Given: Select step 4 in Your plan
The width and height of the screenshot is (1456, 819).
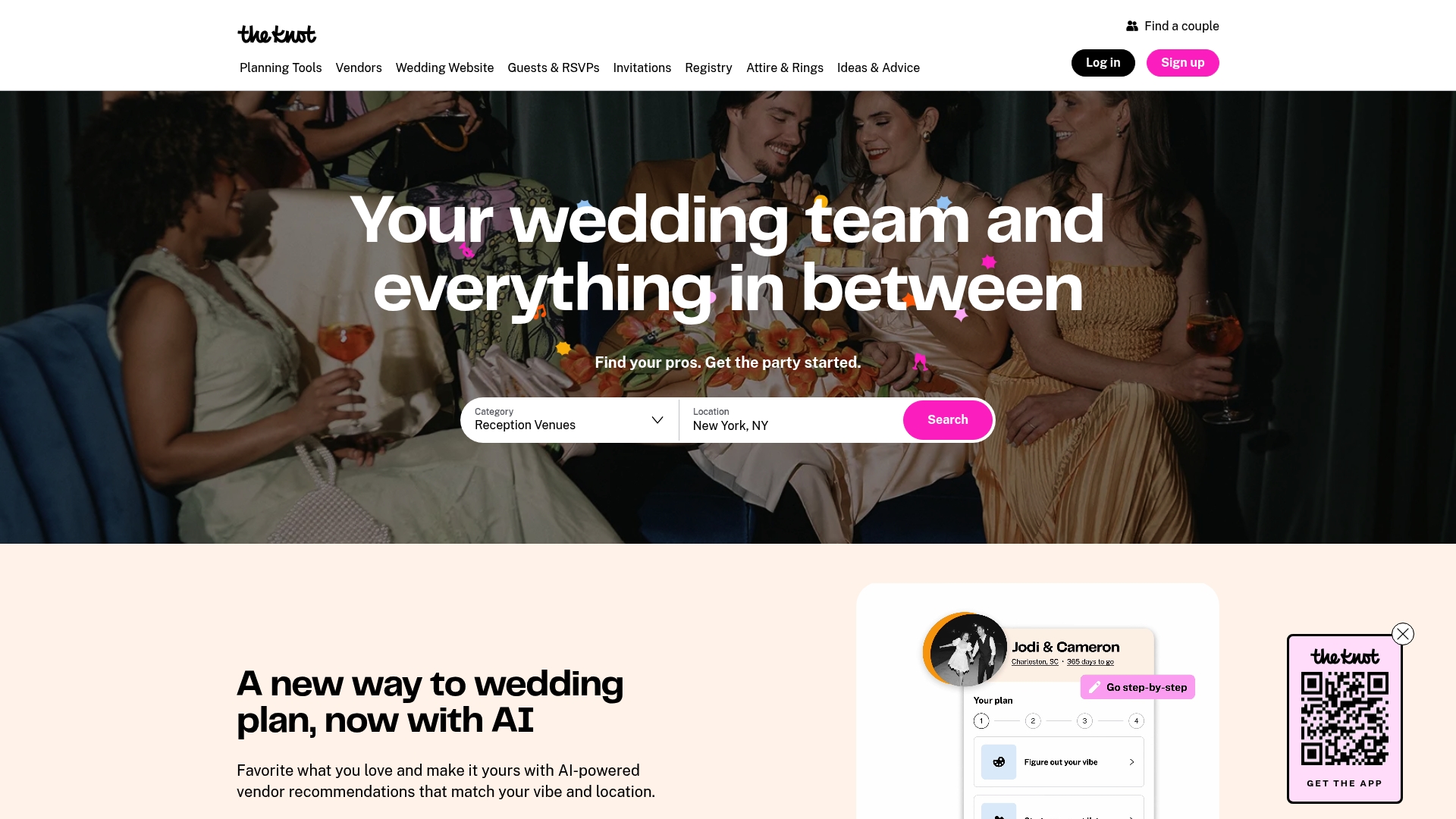Looking at the screenshot, I should coord(1136,720).
